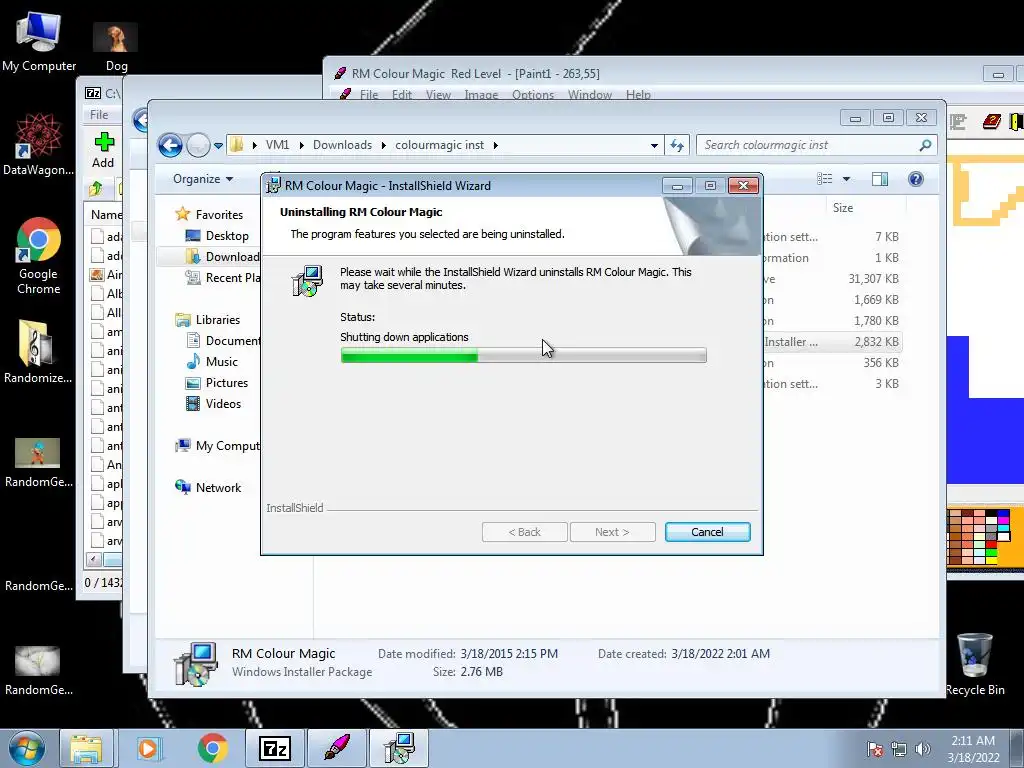Select Pictures under Libraries
The width and height of the screenshot is (1024, 768).
click(217, 383)
